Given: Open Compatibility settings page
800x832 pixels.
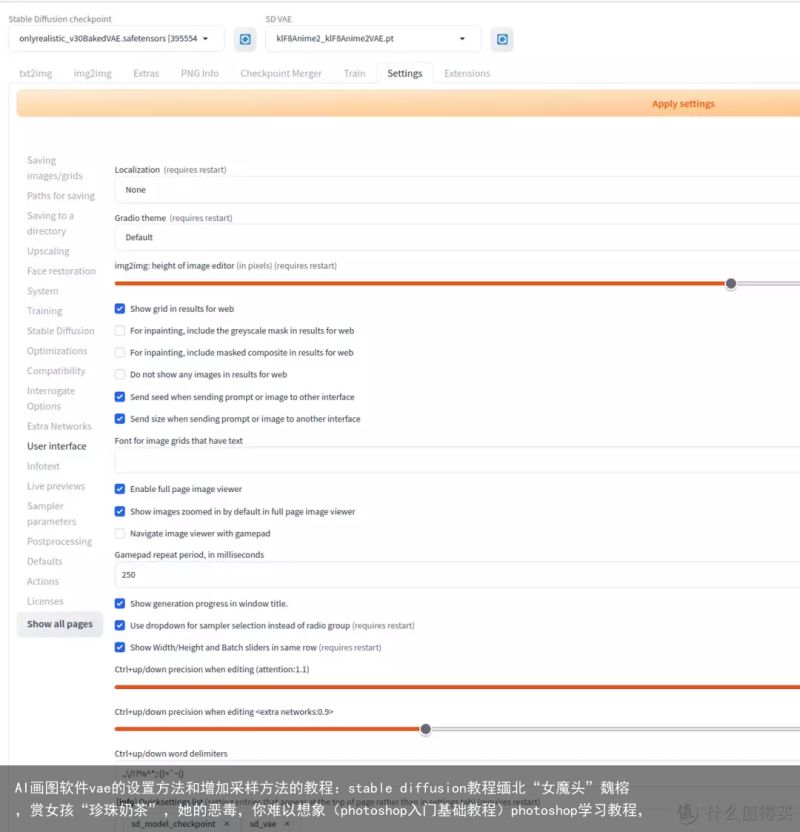Looking at the screenshot, I should [56, 371].
